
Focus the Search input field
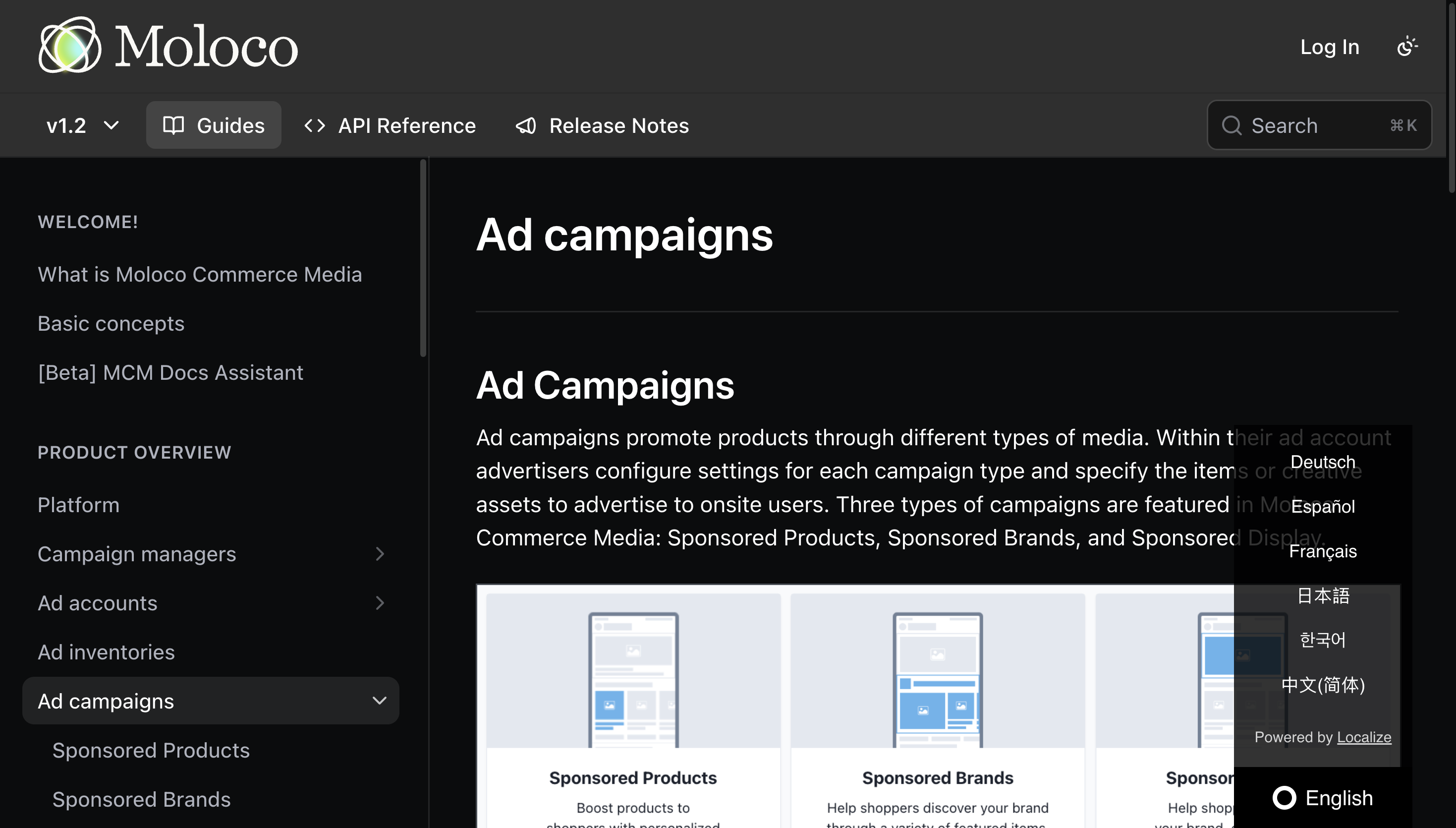(1319, 125)
